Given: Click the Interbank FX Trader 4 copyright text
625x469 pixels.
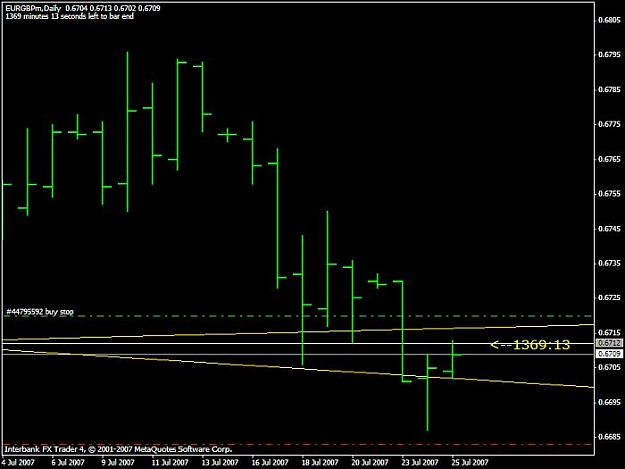Looking at the screenshot, I should pyautogui.click(x=118, y=449).
